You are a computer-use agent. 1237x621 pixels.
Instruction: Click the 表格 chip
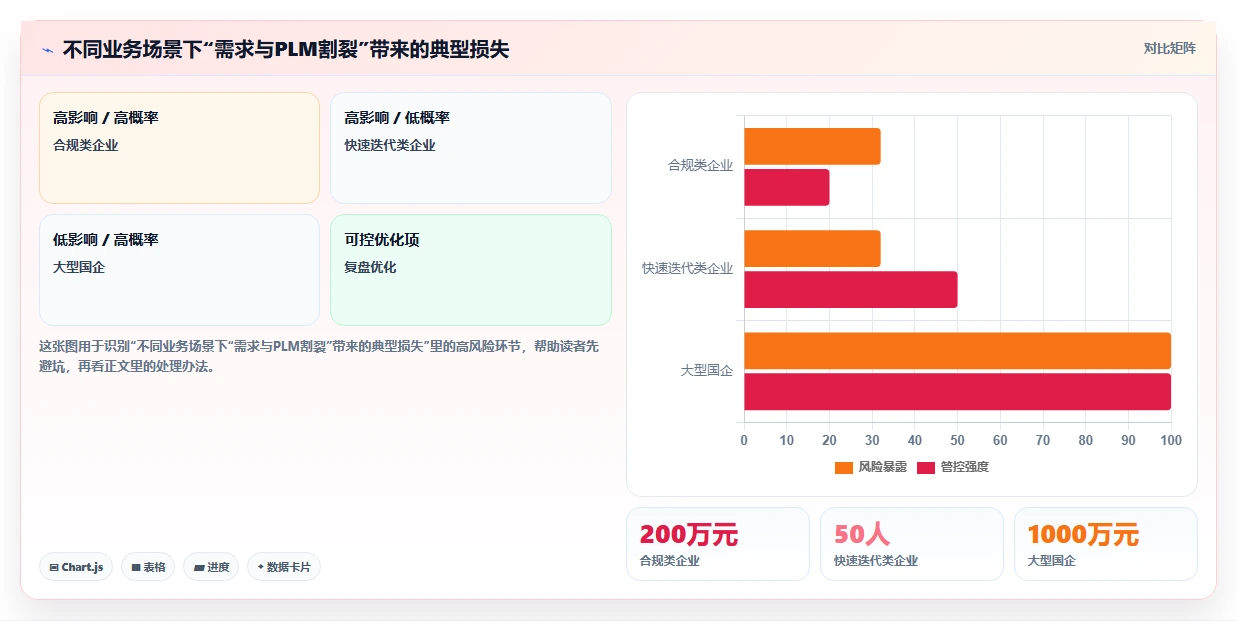(x=148, y=567)
